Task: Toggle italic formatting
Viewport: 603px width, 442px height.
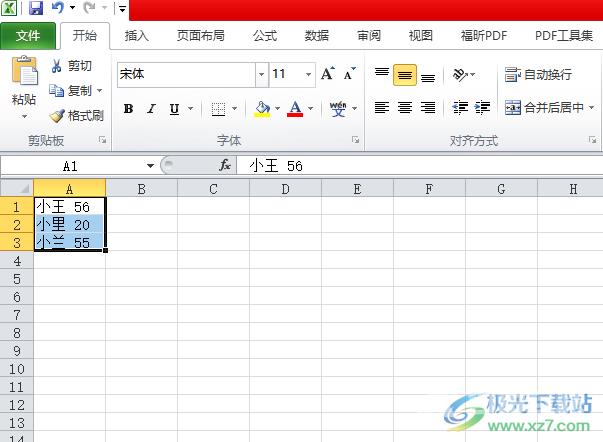Action: (x=152, y=109)
